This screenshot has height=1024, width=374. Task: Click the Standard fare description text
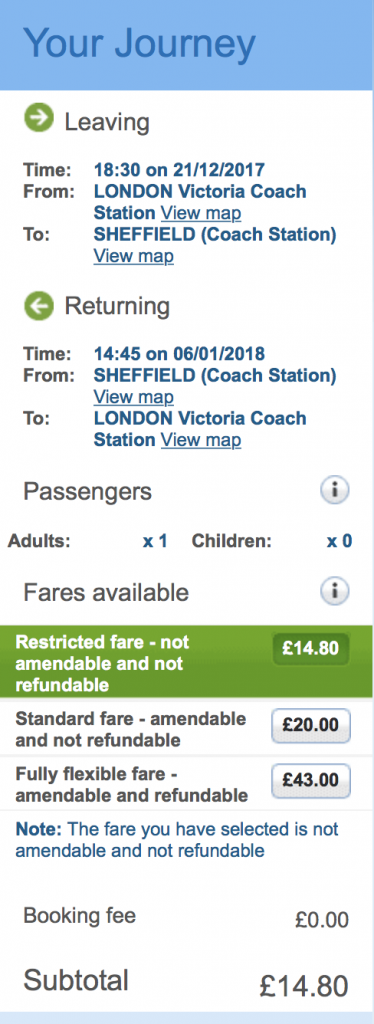tap(131, 729)
